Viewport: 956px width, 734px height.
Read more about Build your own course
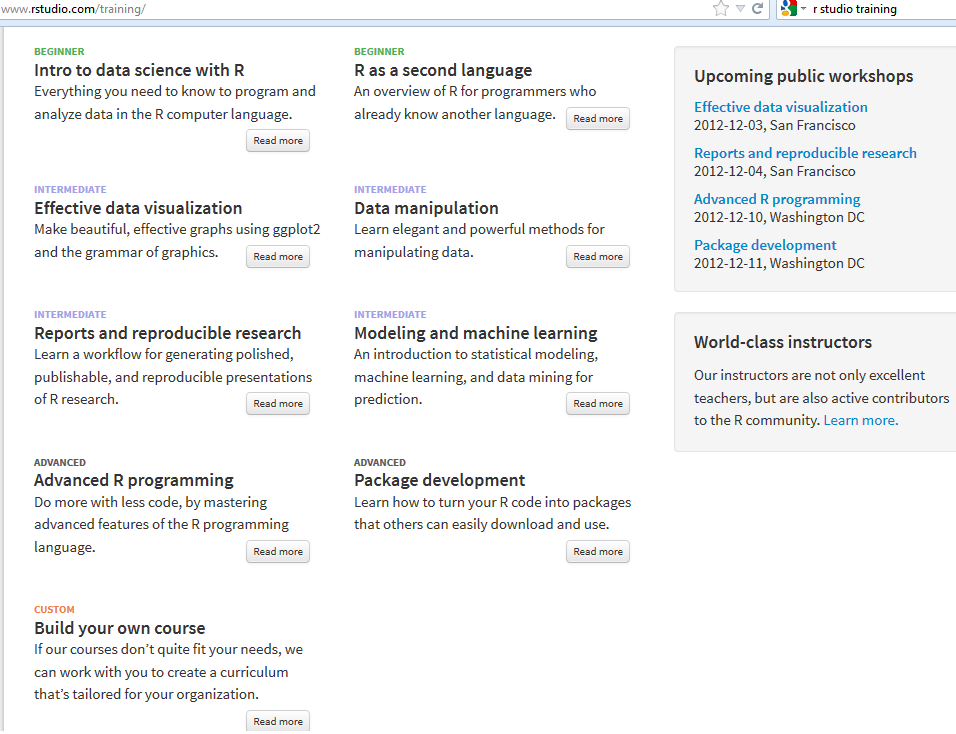click(278, 722)
